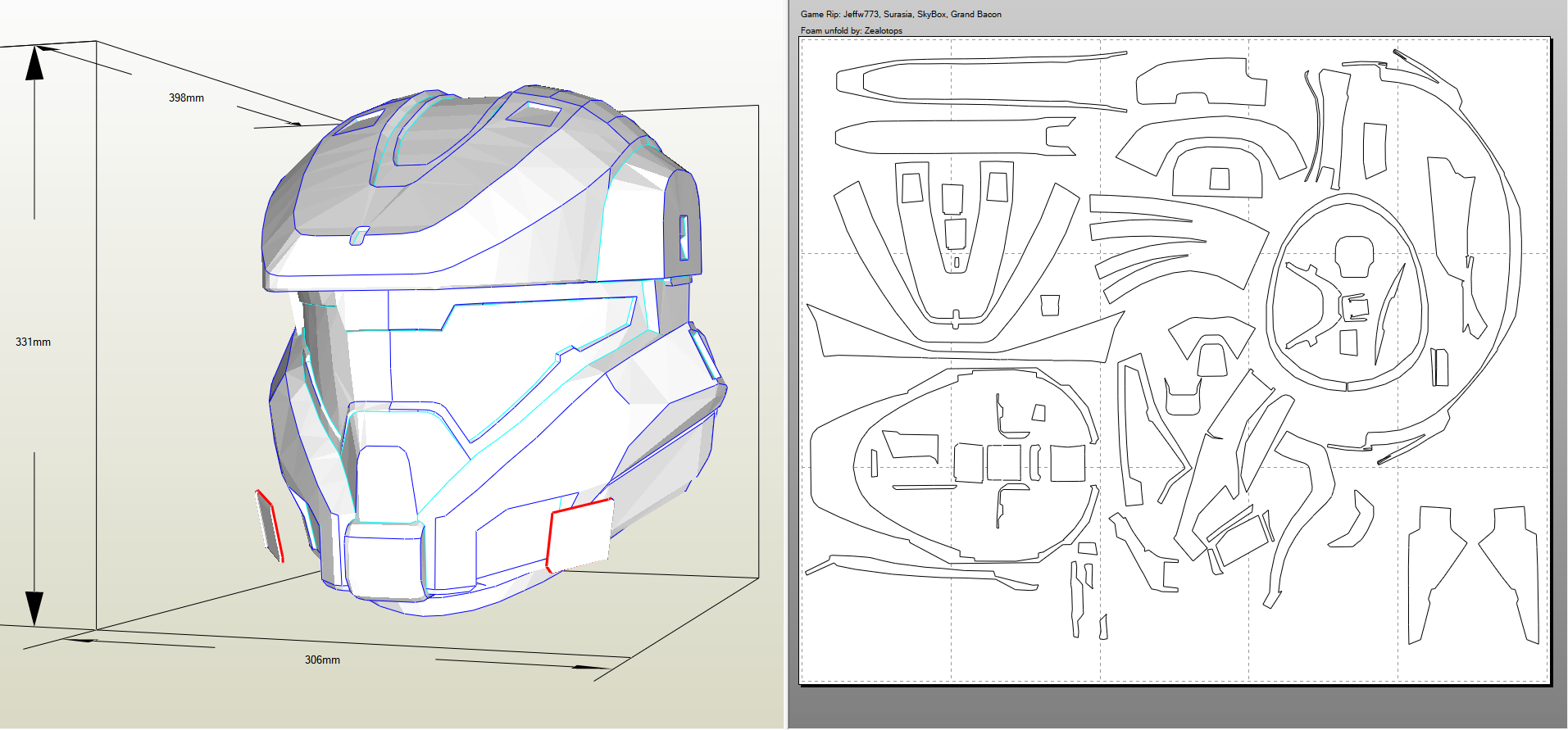Click the rounded chin block on the 3D helmet
The height and width of the screenshot is (730, 1568).
tap(384, 562)
